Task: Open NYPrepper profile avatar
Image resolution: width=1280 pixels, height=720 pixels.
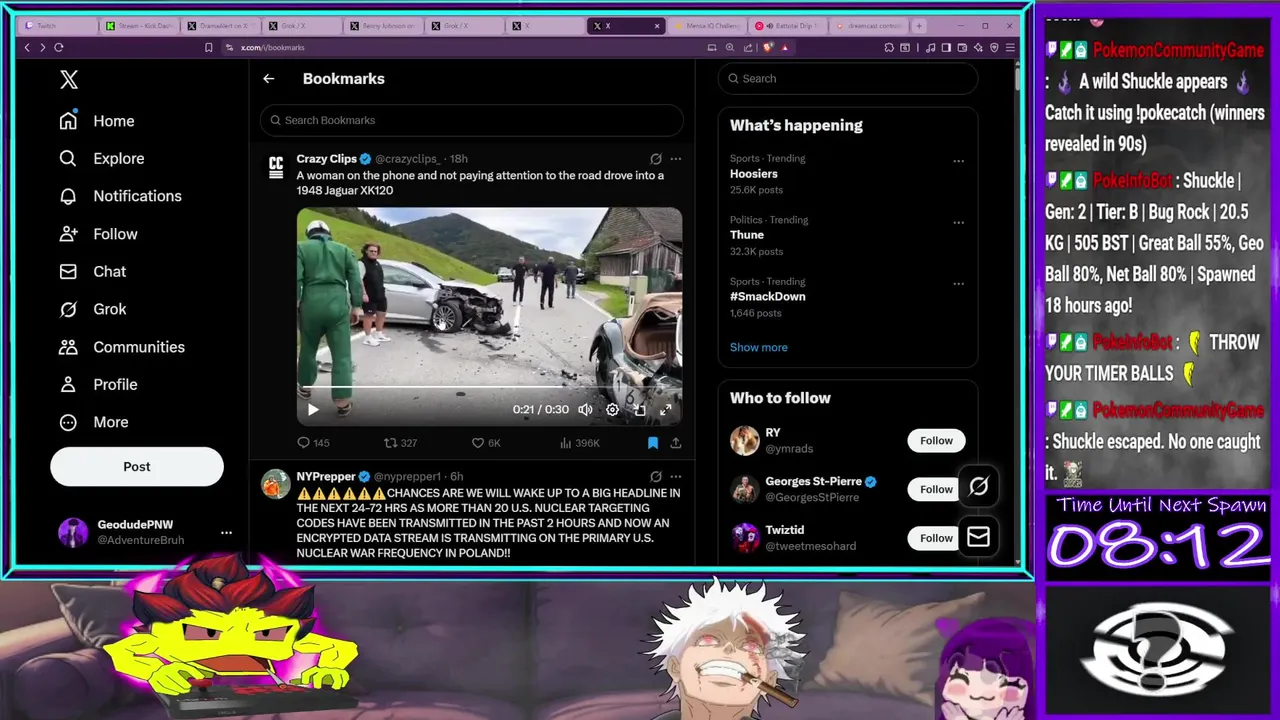Action: coord(276,484)
